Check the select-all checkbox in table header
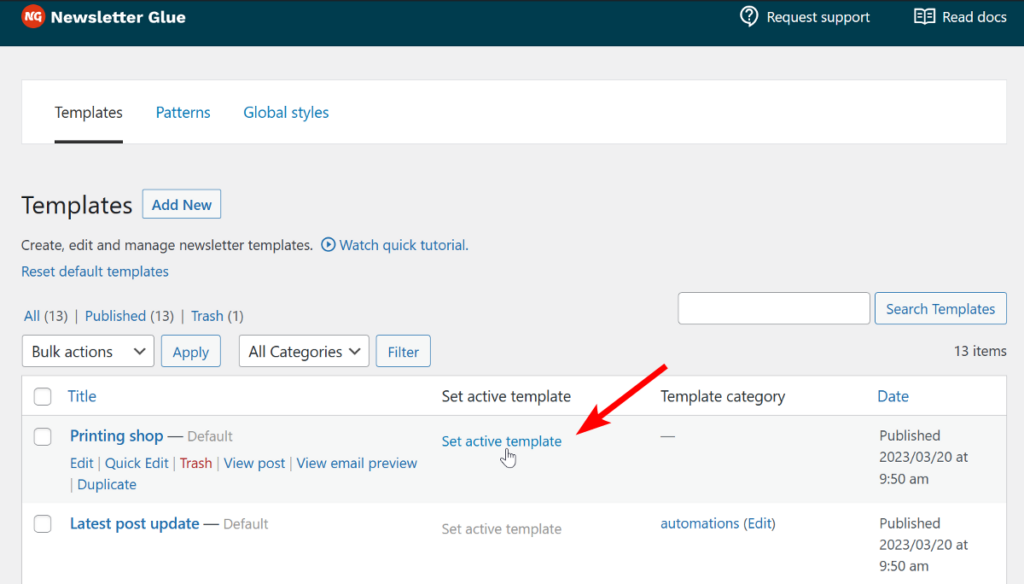 tap(42, 396)
